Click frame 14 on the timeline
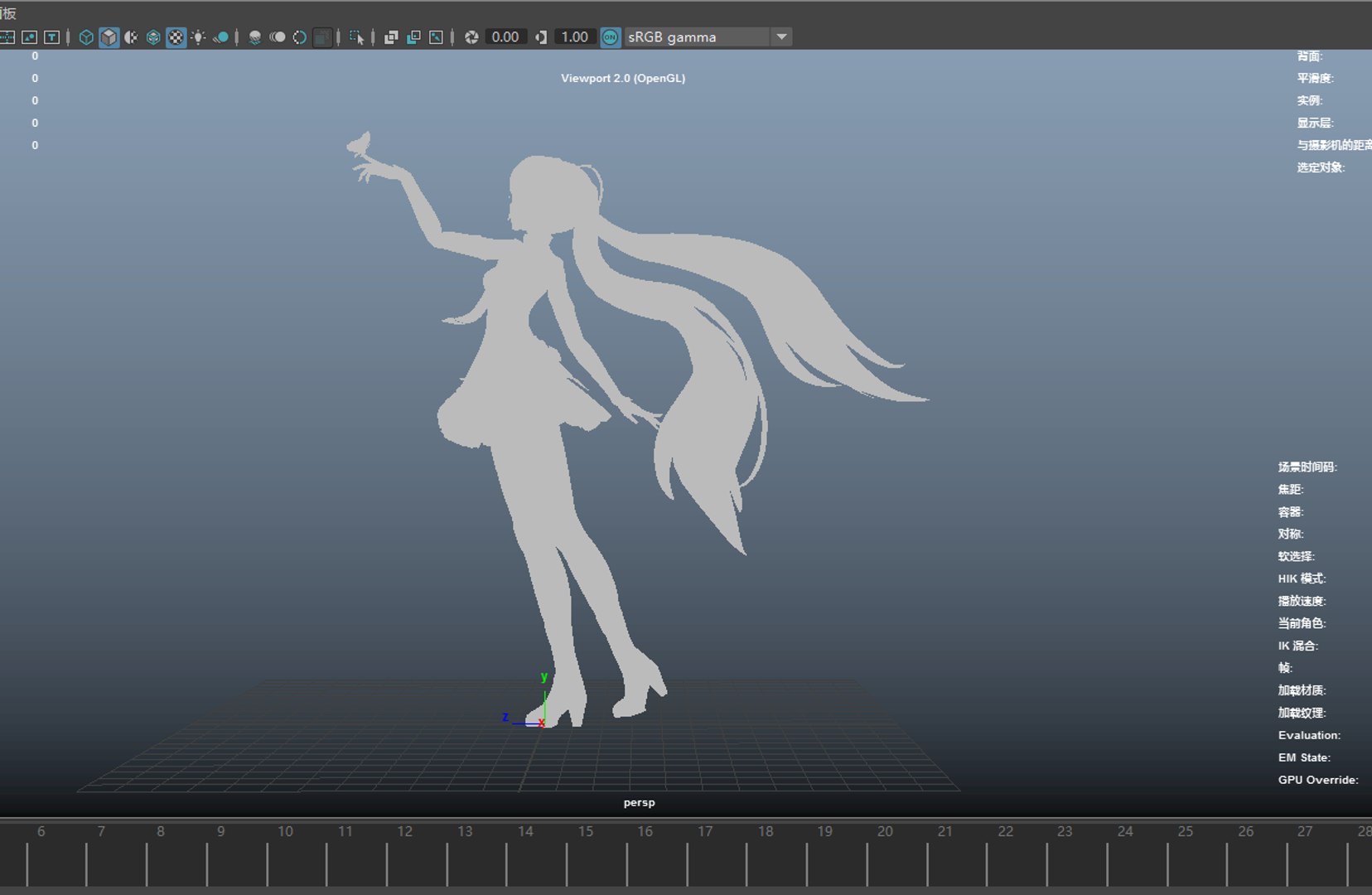This screenshot has height=895, width=1372. [525, 831]
